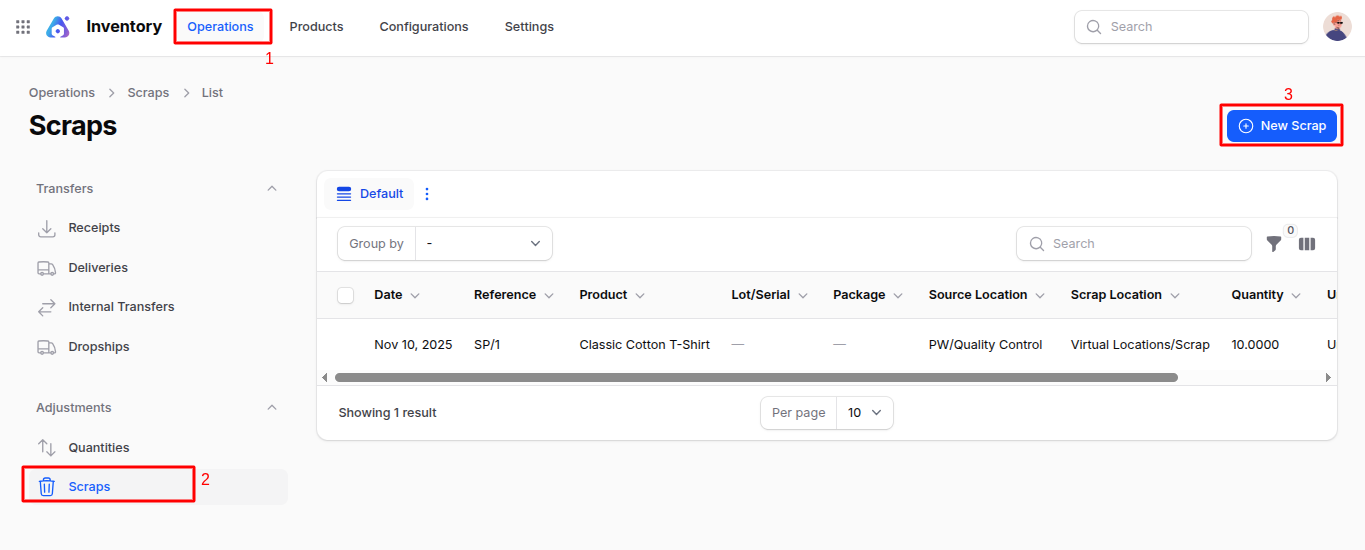
Task: Open Receipts from the sidebar
Action: point(94,228)
